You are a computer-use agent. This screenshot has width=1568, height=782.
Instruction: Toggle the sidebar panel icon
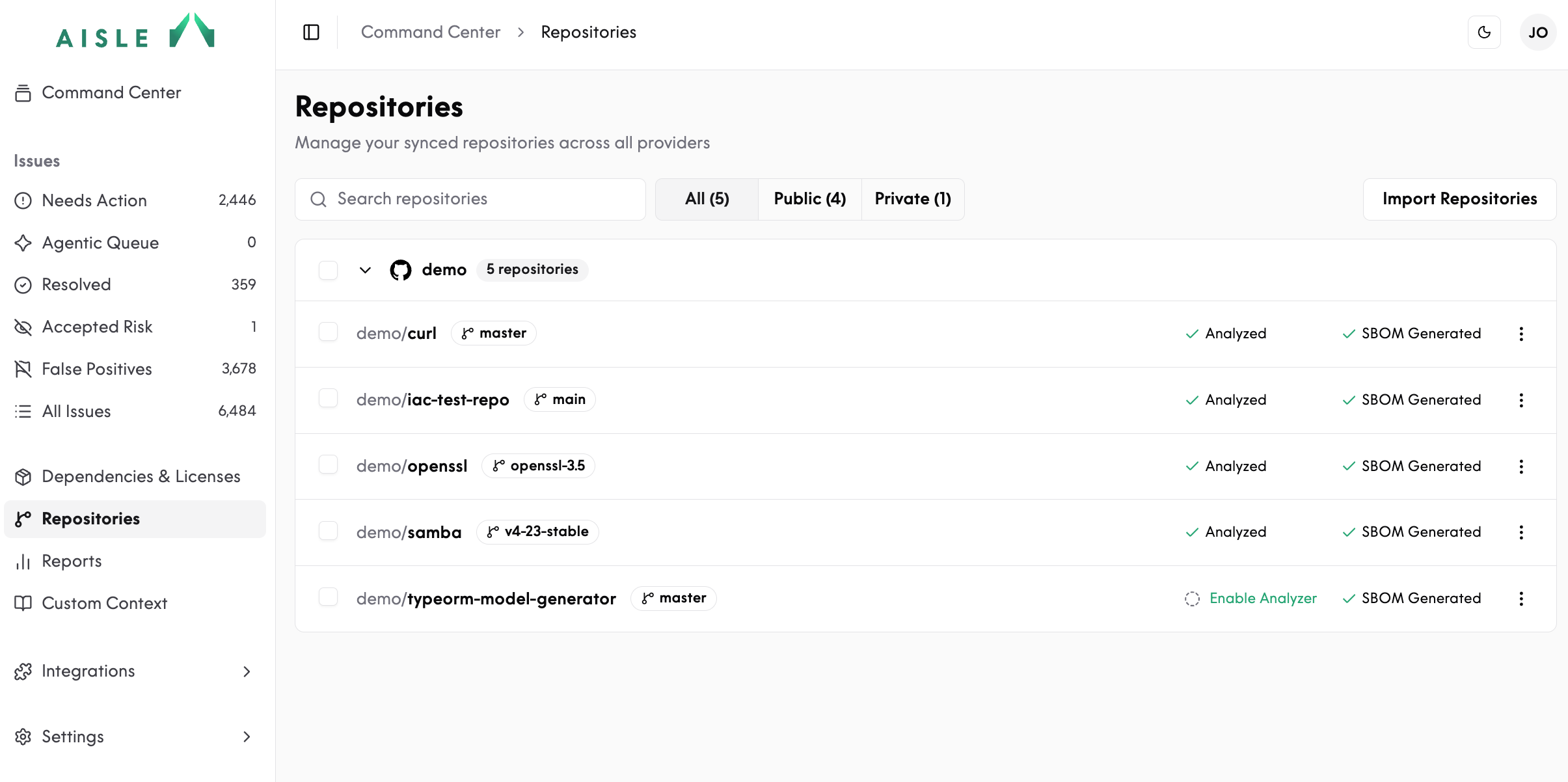pos(312,32)
